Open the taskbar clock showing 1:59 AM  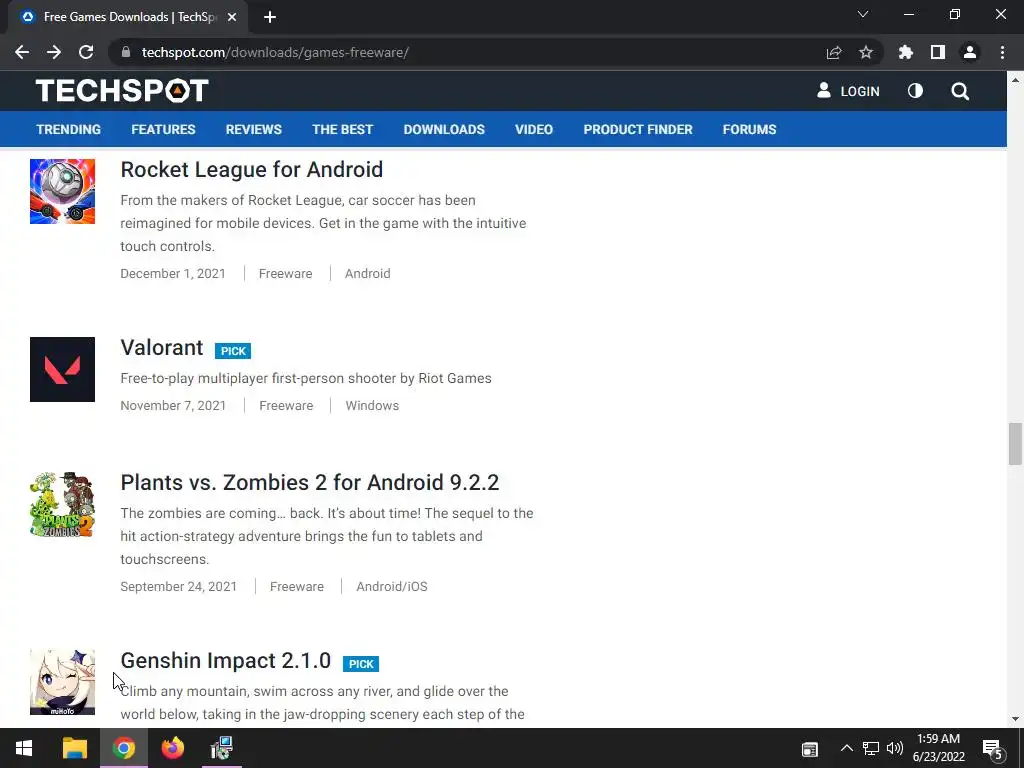coord(938,748)
